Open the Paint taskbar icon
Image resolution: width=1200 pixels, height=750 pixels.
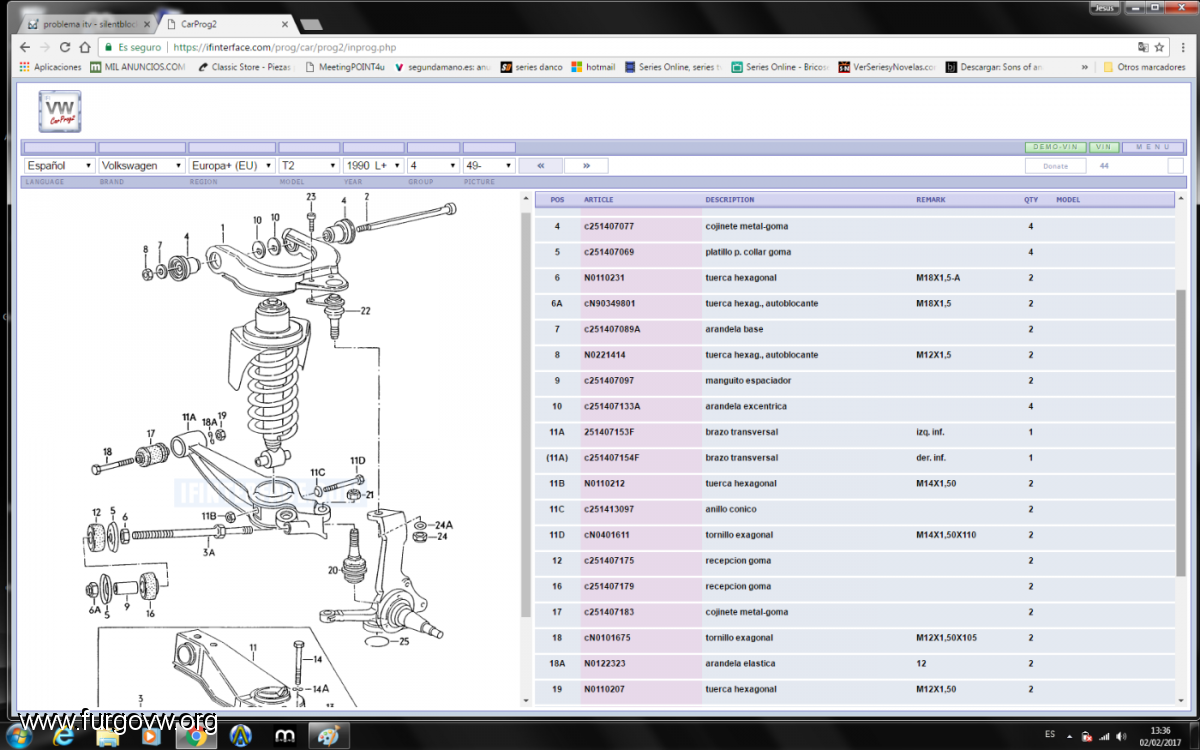click(x=329, y=736)
